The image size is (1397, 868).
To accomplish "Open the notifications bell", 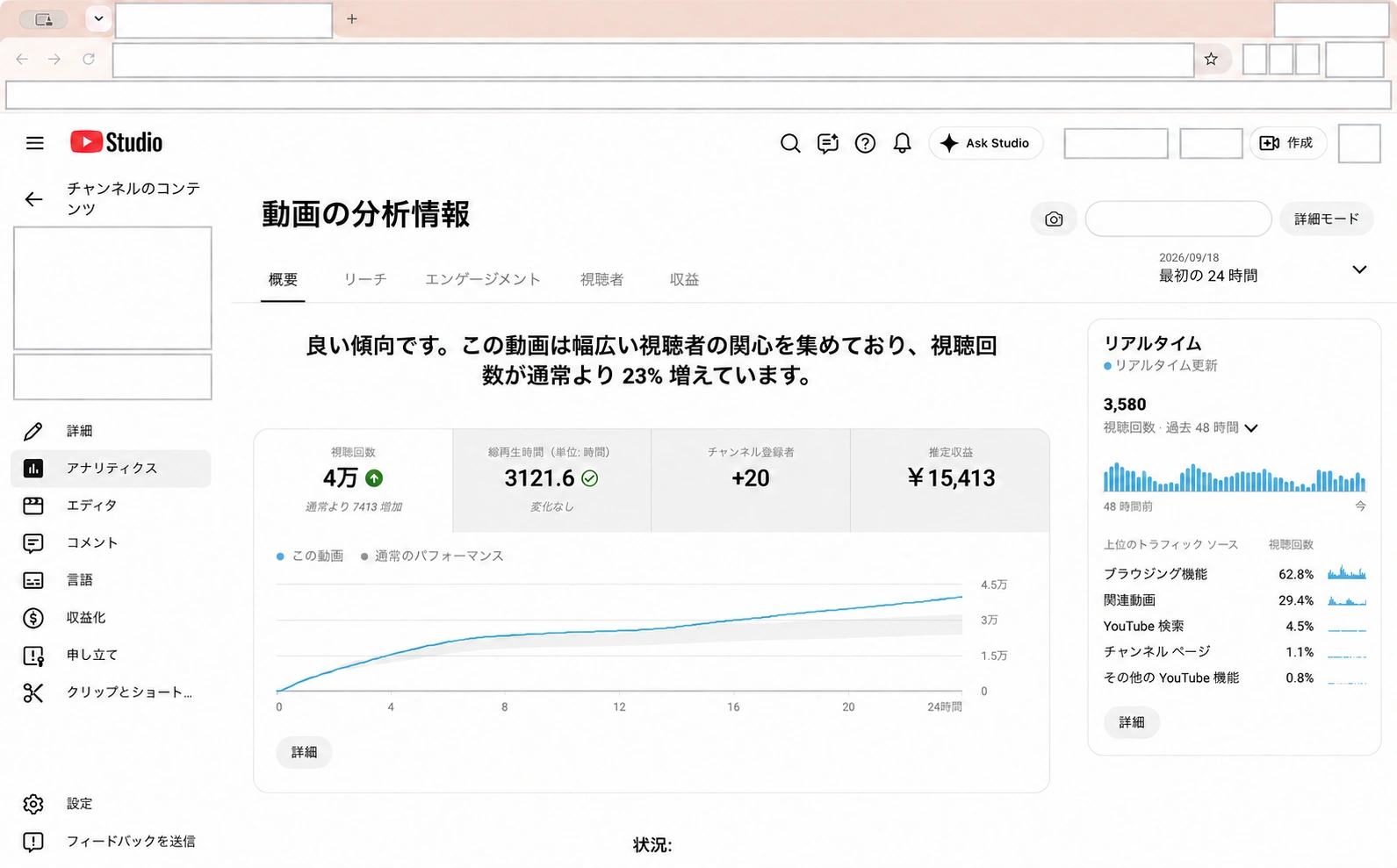I will 902,143.
